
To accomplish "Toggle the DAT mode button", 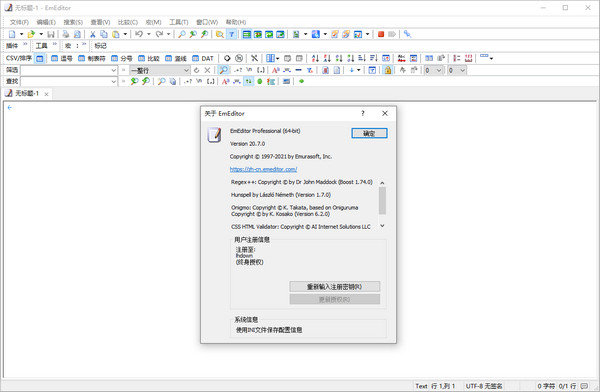I will coord(203,58).
